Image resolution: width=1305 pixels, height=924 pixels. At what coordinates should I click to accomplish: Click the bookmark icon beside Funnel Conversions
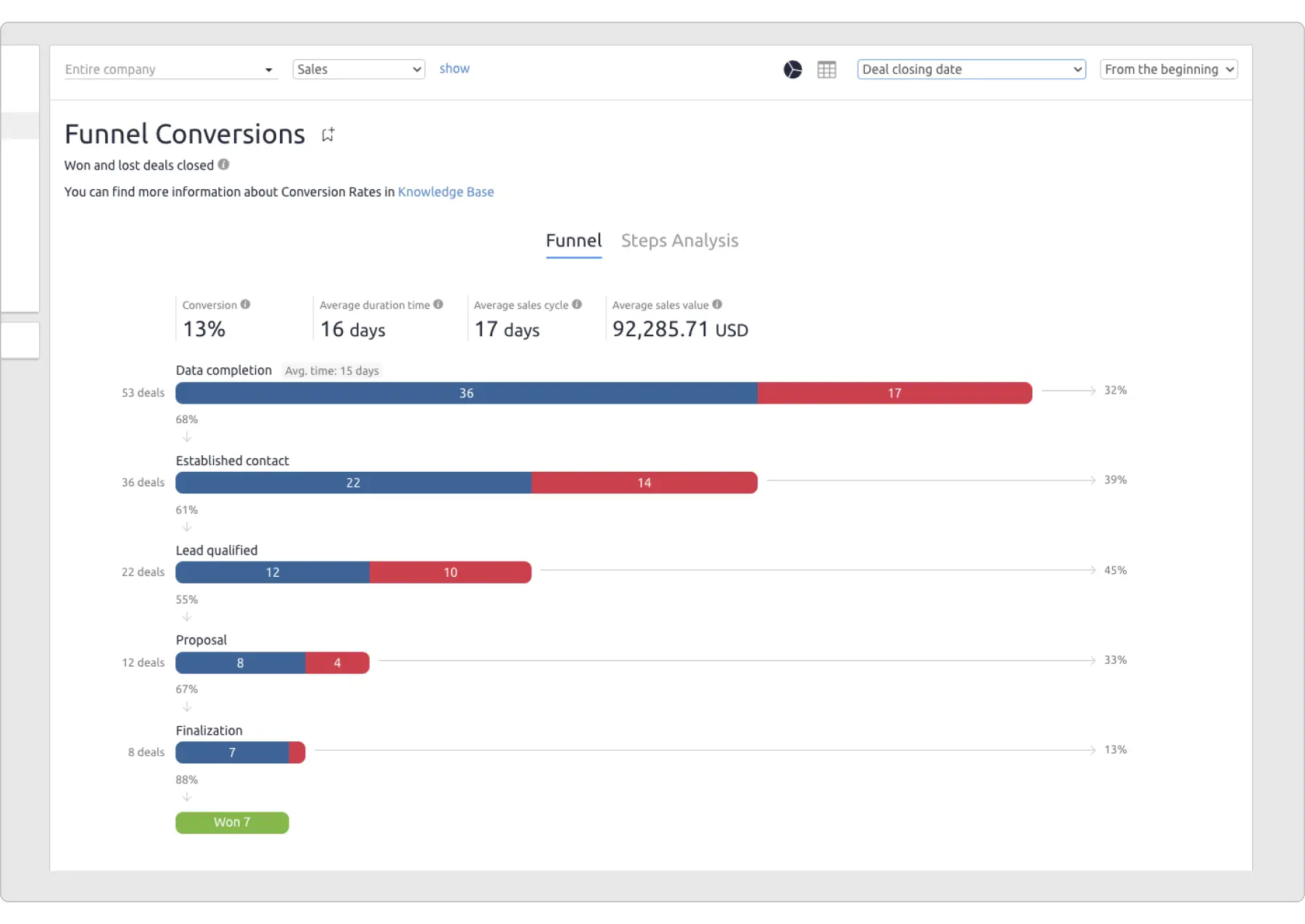pos(328,135)
